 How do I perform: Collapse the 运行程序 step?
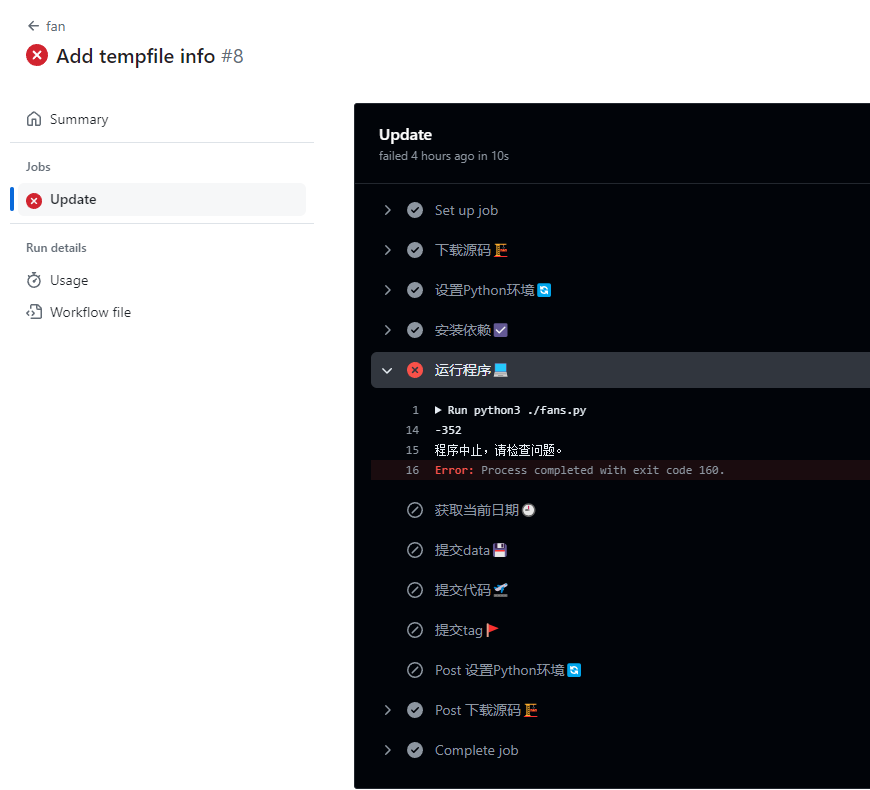click(x=387, y=370)
